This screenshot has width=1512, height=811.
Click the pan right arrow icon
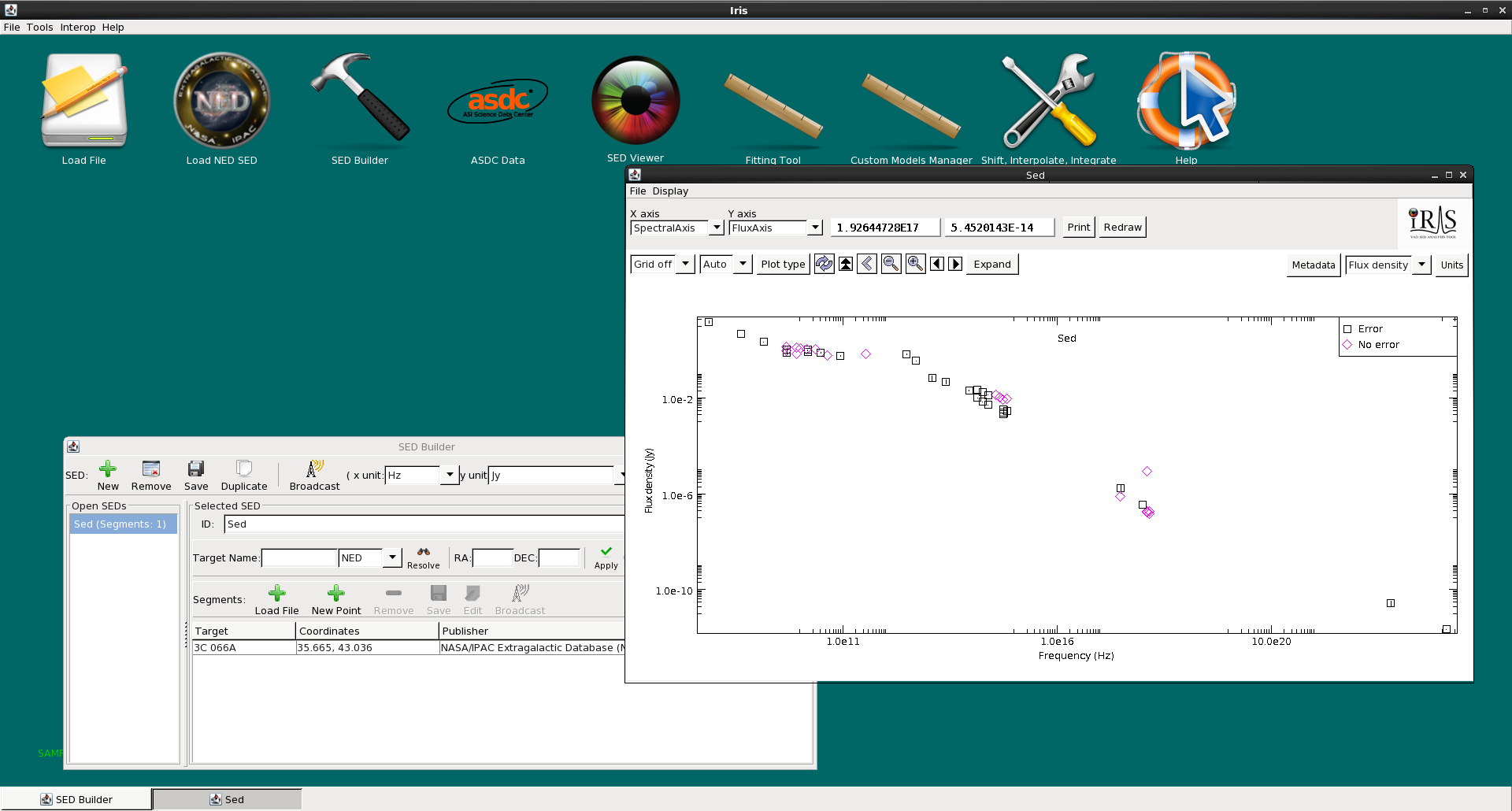[x=955, y=265]
